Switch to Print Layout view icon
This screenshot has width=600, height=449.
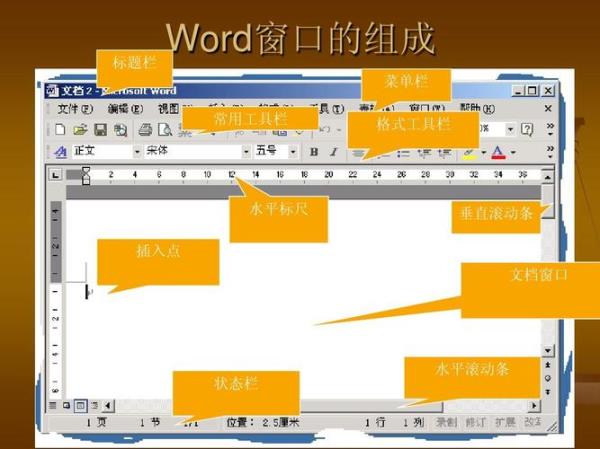(80, 405)
